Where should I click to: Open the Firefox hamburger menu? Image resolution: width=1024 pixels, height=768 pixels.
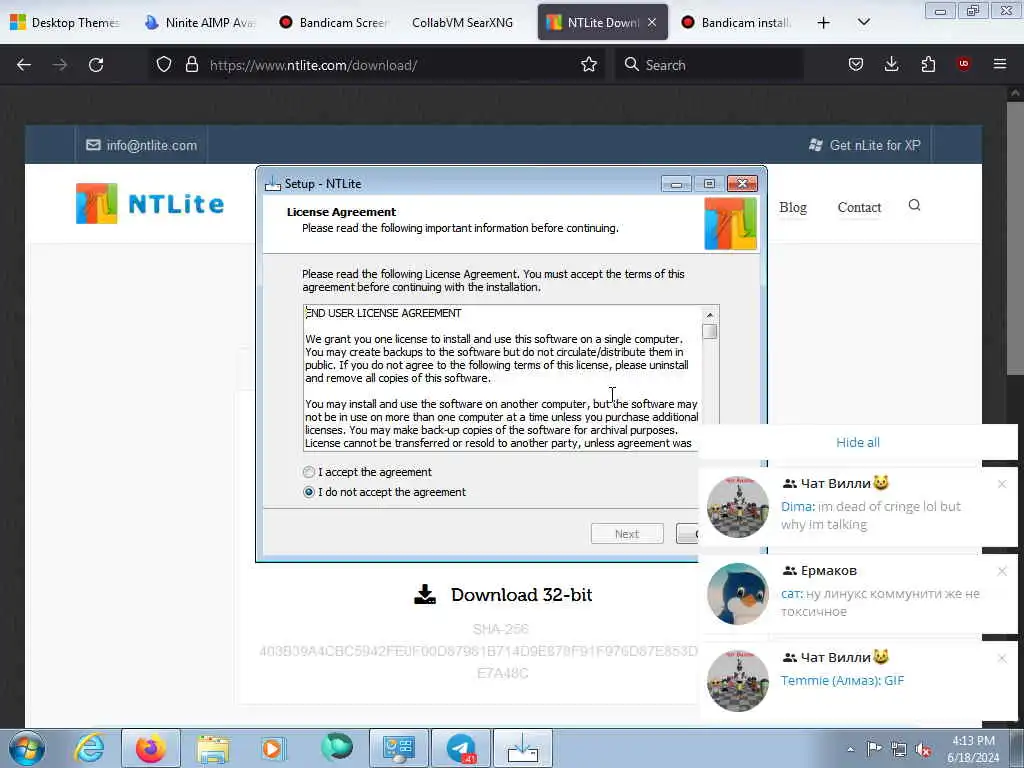[x=1000, y=64]
